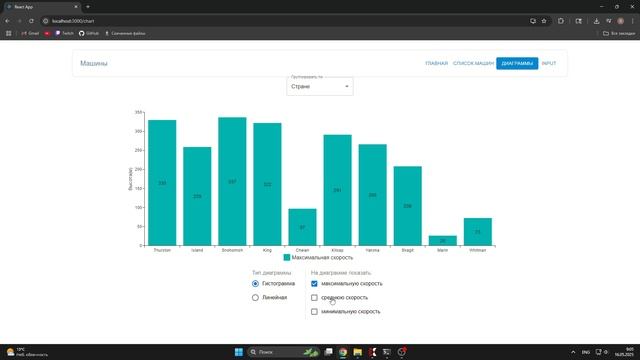
Task: Open the red YouTube bookmark icon
Action: click(47, 33)
